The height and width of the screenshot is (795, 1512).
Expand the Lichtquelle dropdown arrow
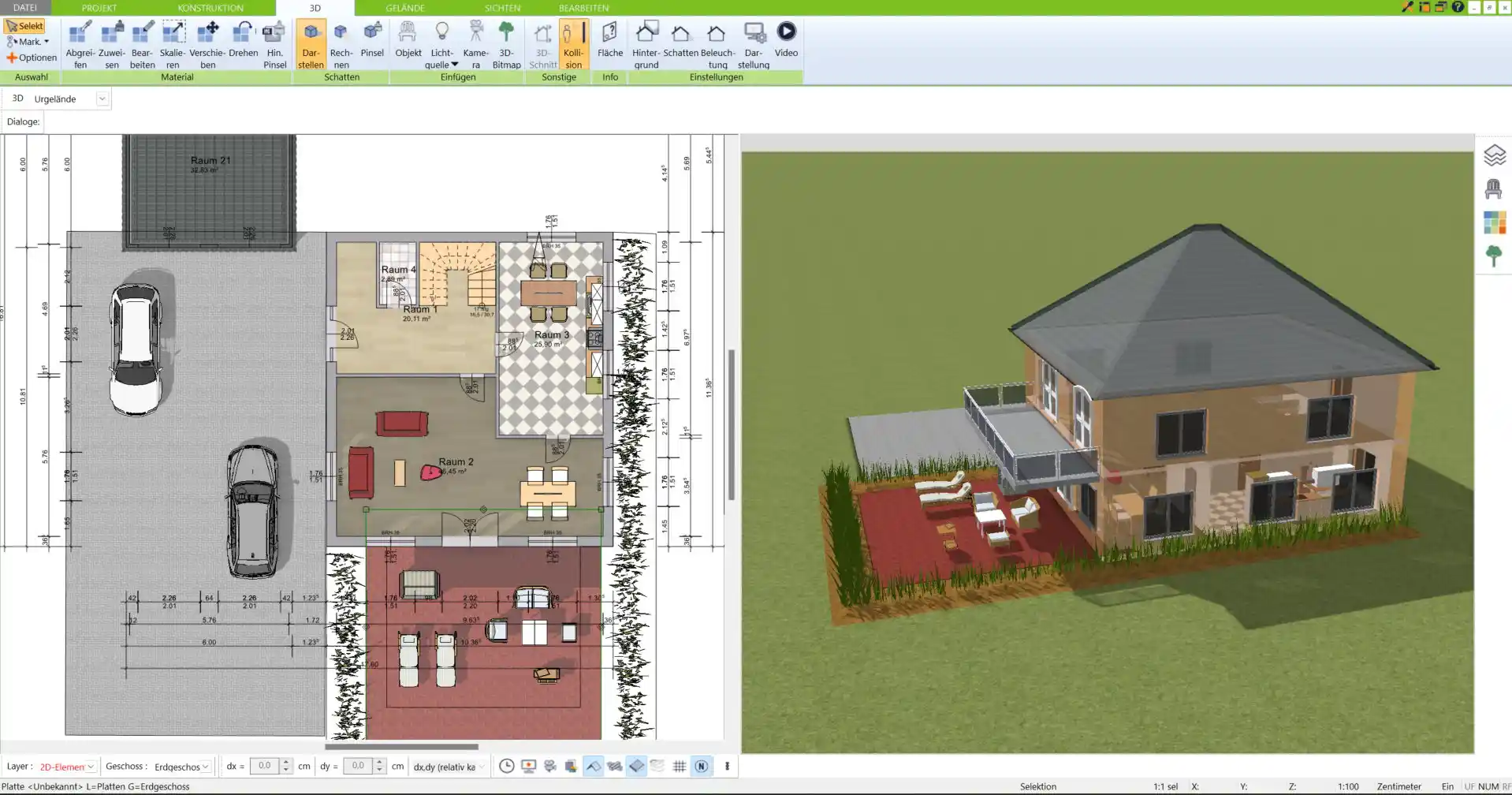tap(454, 65)
